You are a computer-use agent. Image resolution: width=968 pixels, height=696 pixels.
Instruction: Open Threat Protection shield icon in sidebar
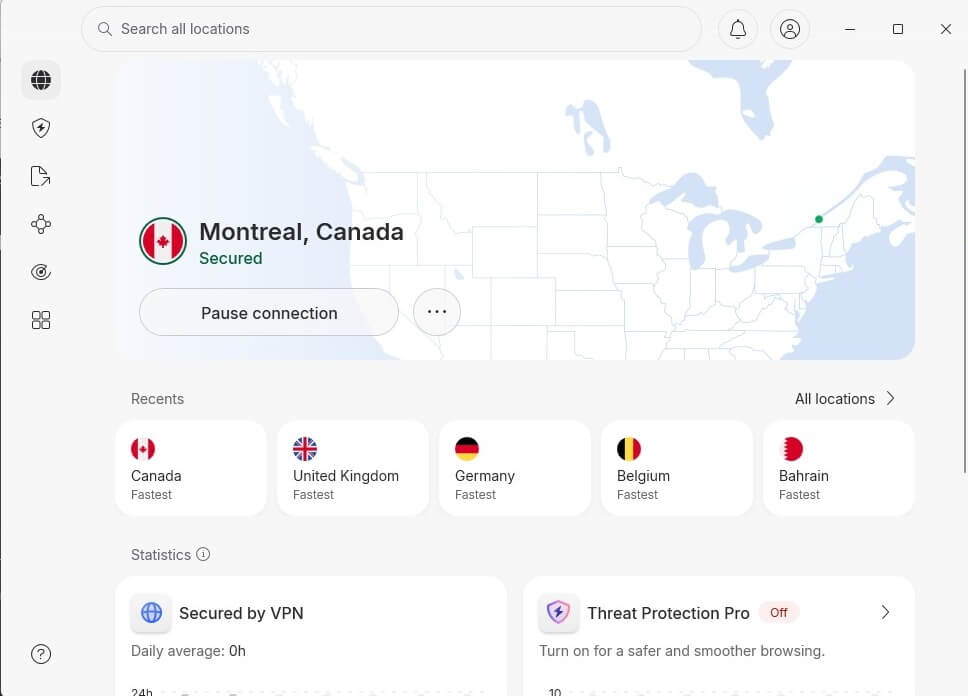[40, 128]
